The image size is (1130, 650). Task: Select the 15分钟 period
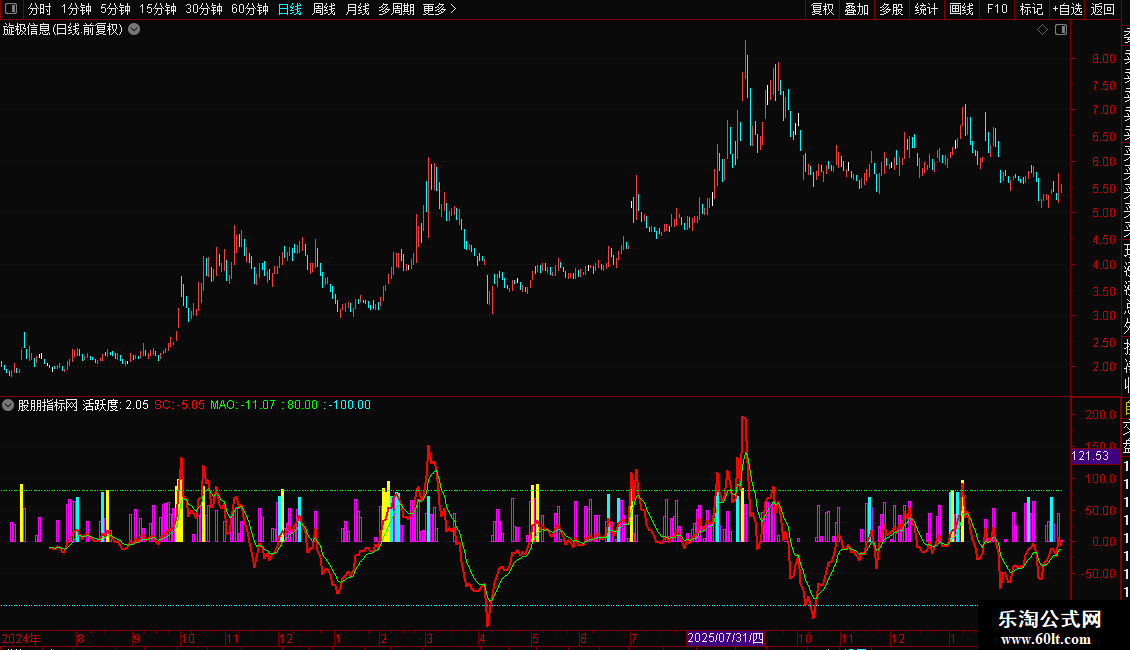(x=158, y=9)
